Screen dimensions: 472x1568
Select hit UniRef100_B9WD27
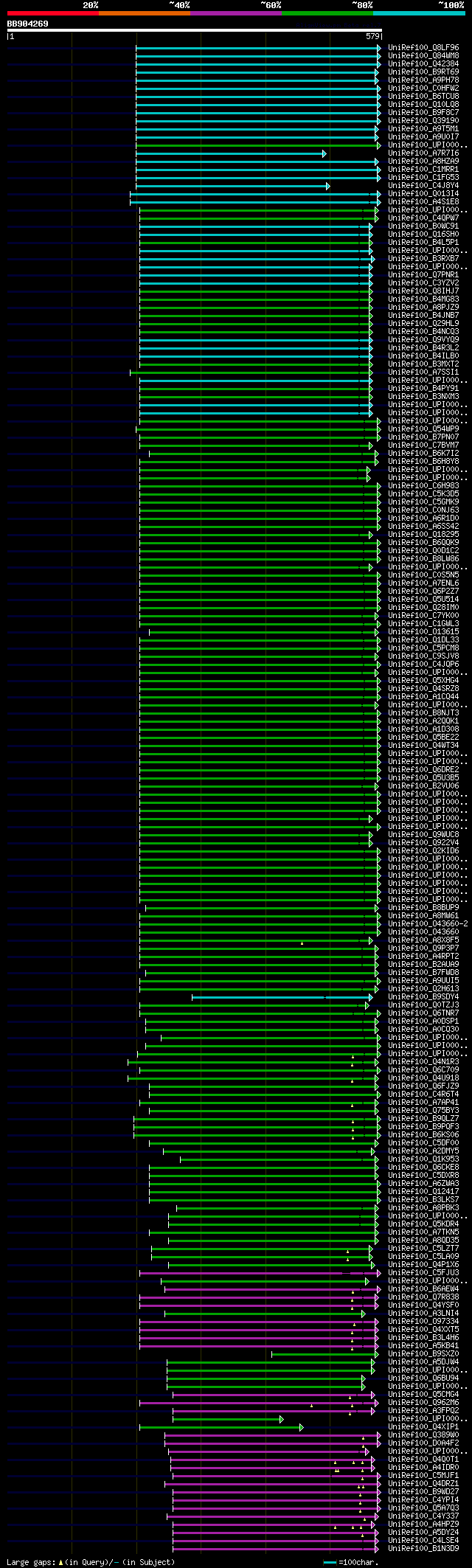[423, 1491]
